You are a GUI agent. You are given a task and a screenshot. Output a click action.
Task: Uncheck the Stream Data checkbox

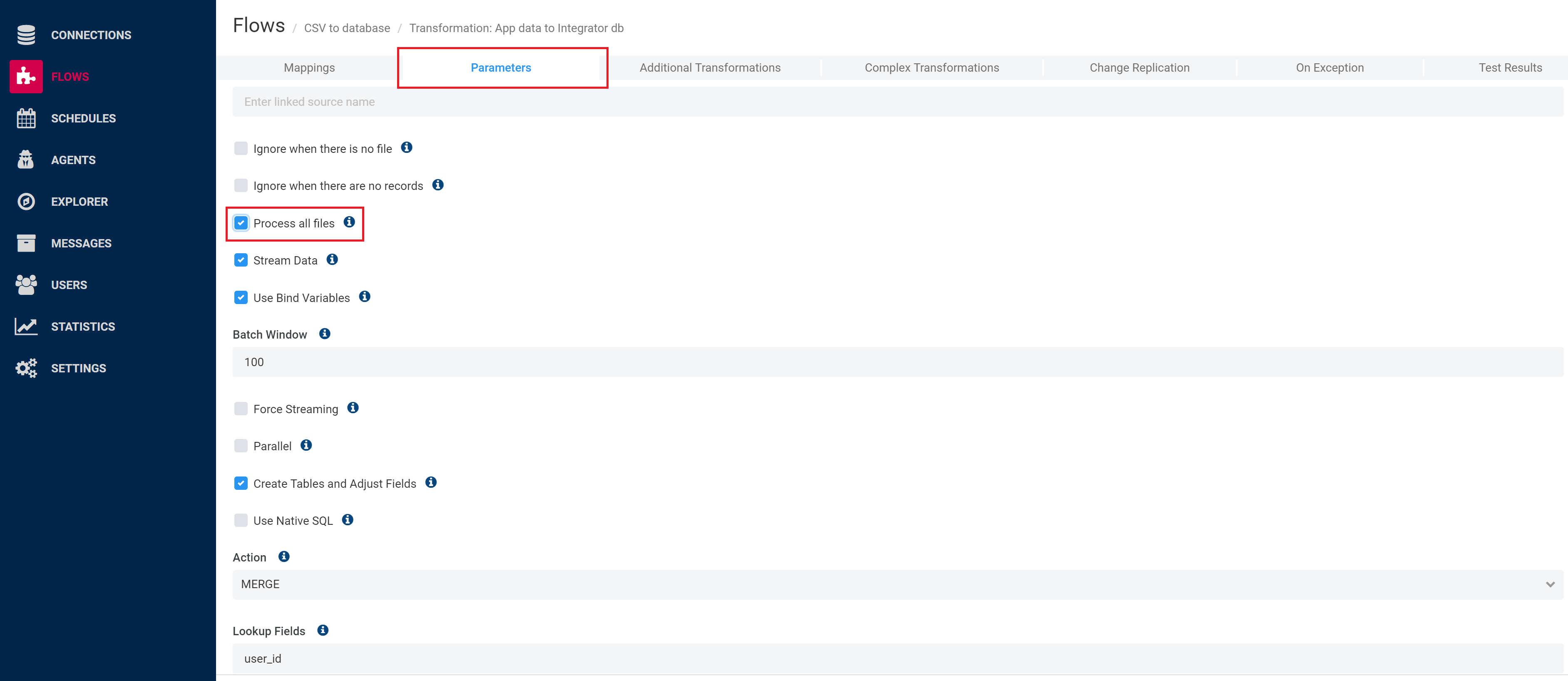241,260
